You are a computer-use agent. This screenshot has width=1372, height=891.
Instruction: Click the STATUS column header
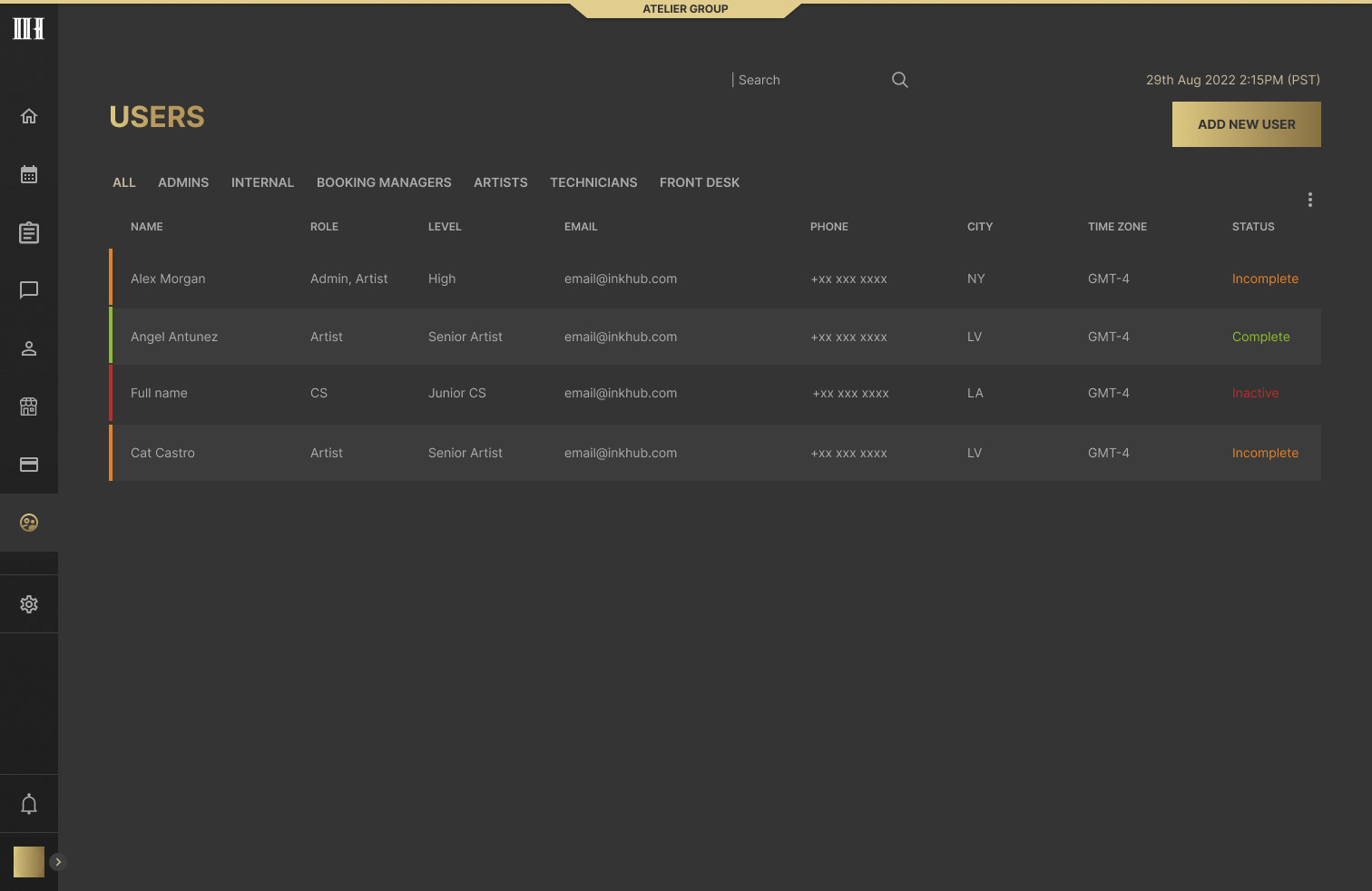pyautogui.click(x=1253, y=227)
